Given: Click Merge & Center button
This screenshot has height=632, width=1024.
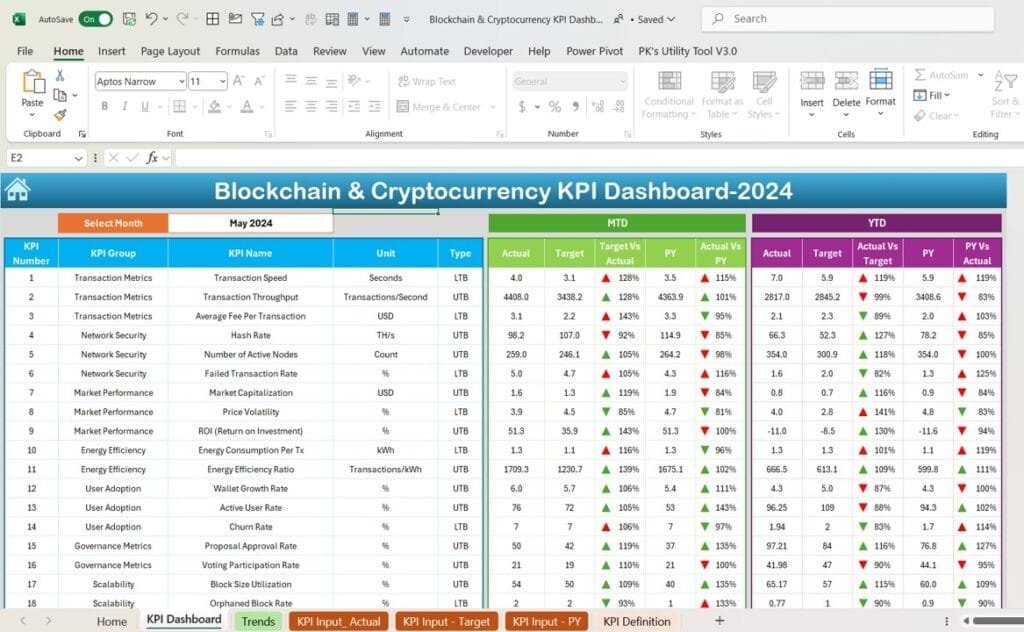Looking at the screenshot, I should tap(439, 106).
